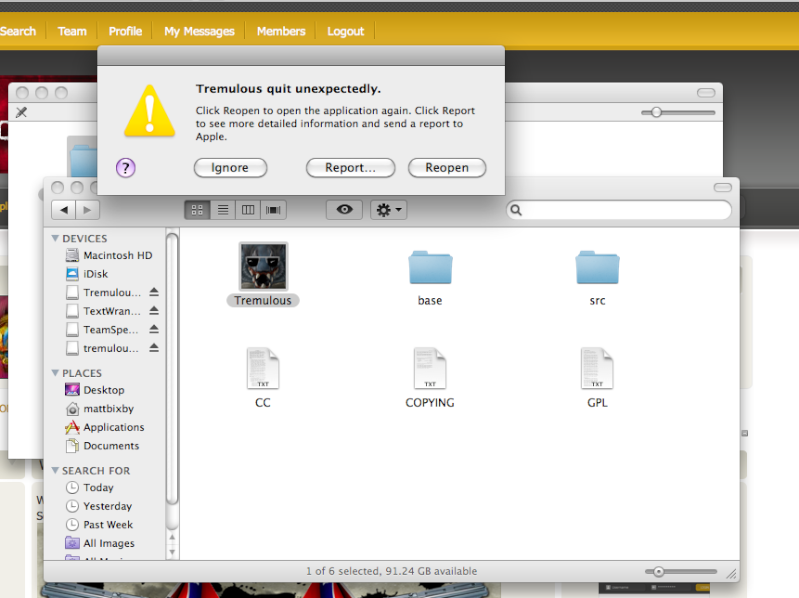The image size is (799, 598).
Task: Click the sidebar scrollbar thumb
Action: [x=172, y=368]
